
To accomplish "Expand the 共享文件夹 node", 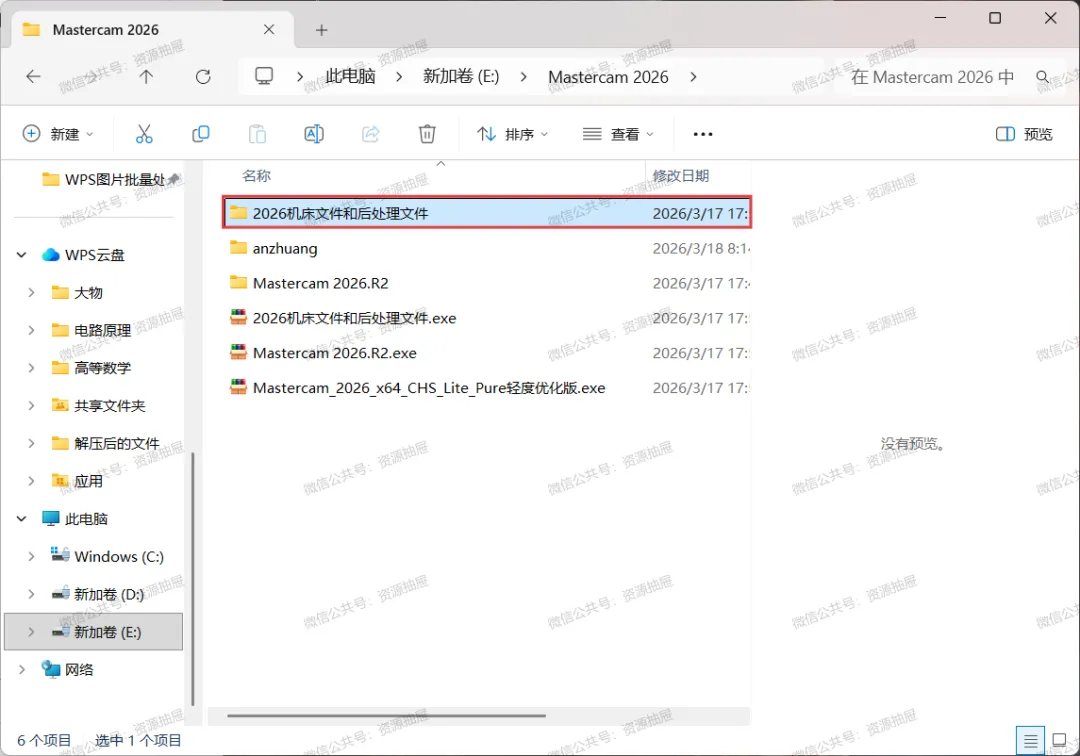I will pyautogui.click(x=31, y=406).
